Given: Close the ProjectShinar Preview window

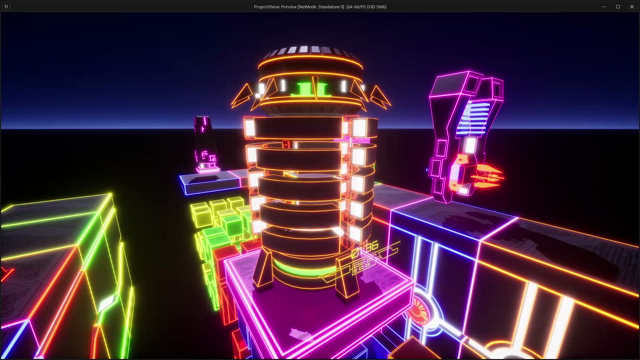Looking at the screenshot, I should point(632,7).
